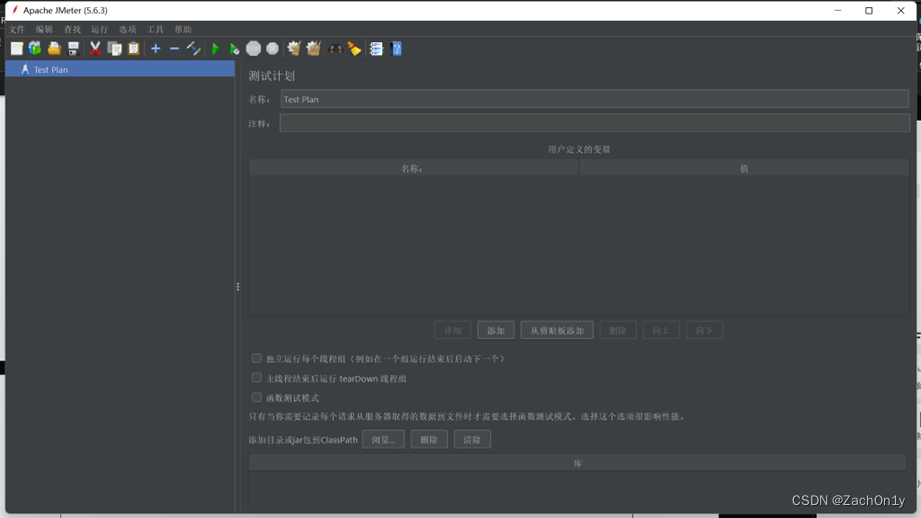Collapse all nodes with minus icon
The width and height of the screenshot is (921, 518).
click(x=174, y=49)
